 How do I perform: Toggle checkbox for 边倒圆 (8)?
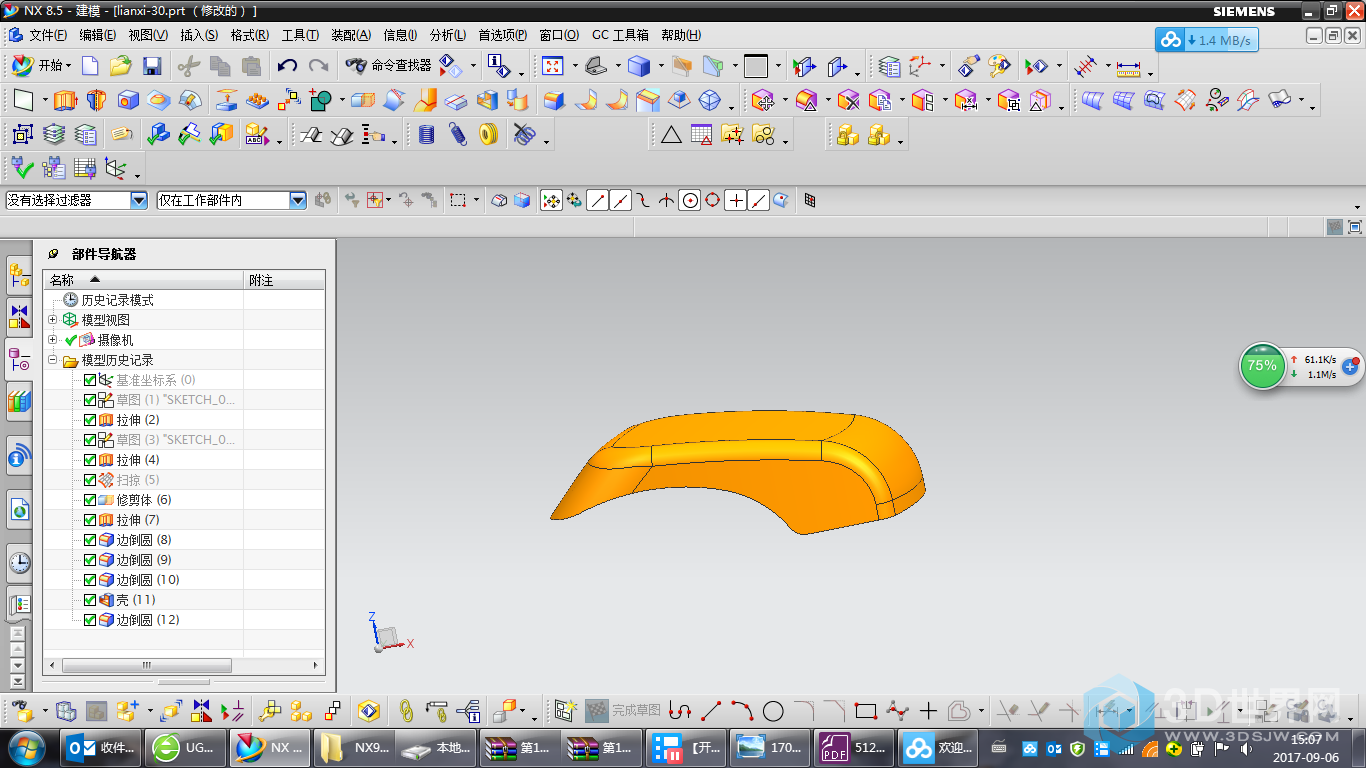pyautogui.click(x=90, y=540)
